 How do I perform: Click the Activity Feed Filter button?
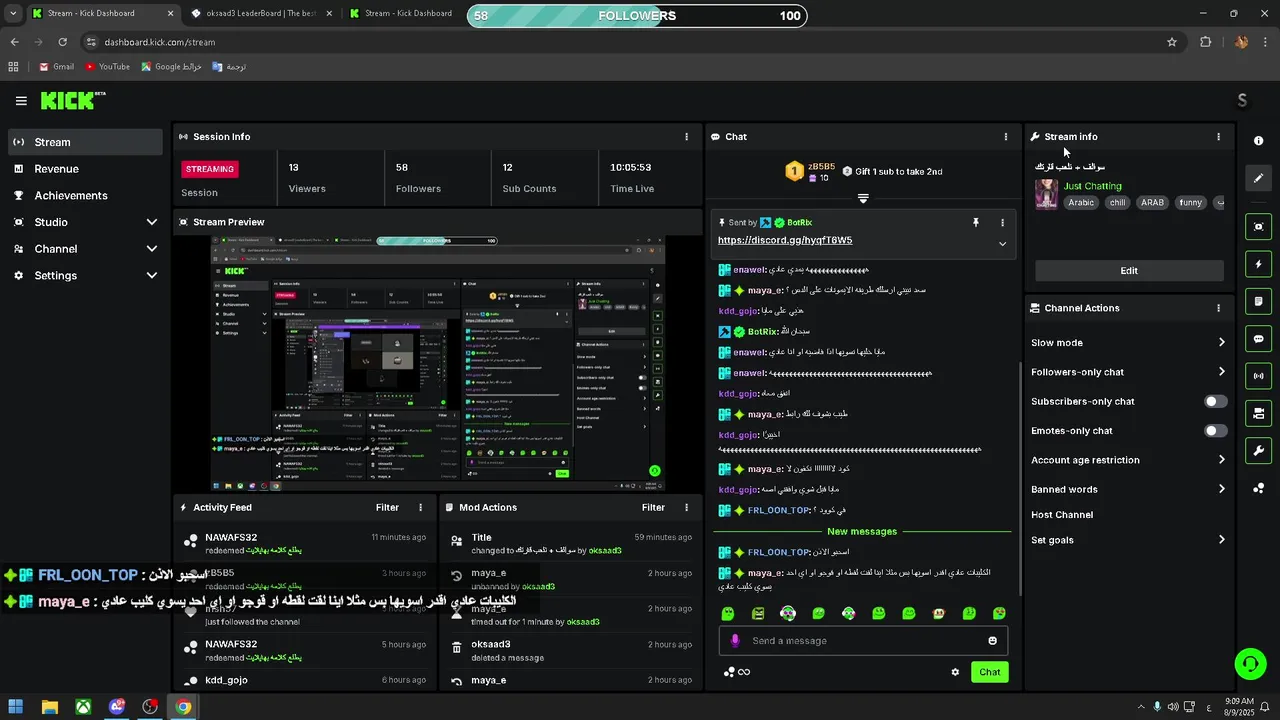[x=387, y=508]
